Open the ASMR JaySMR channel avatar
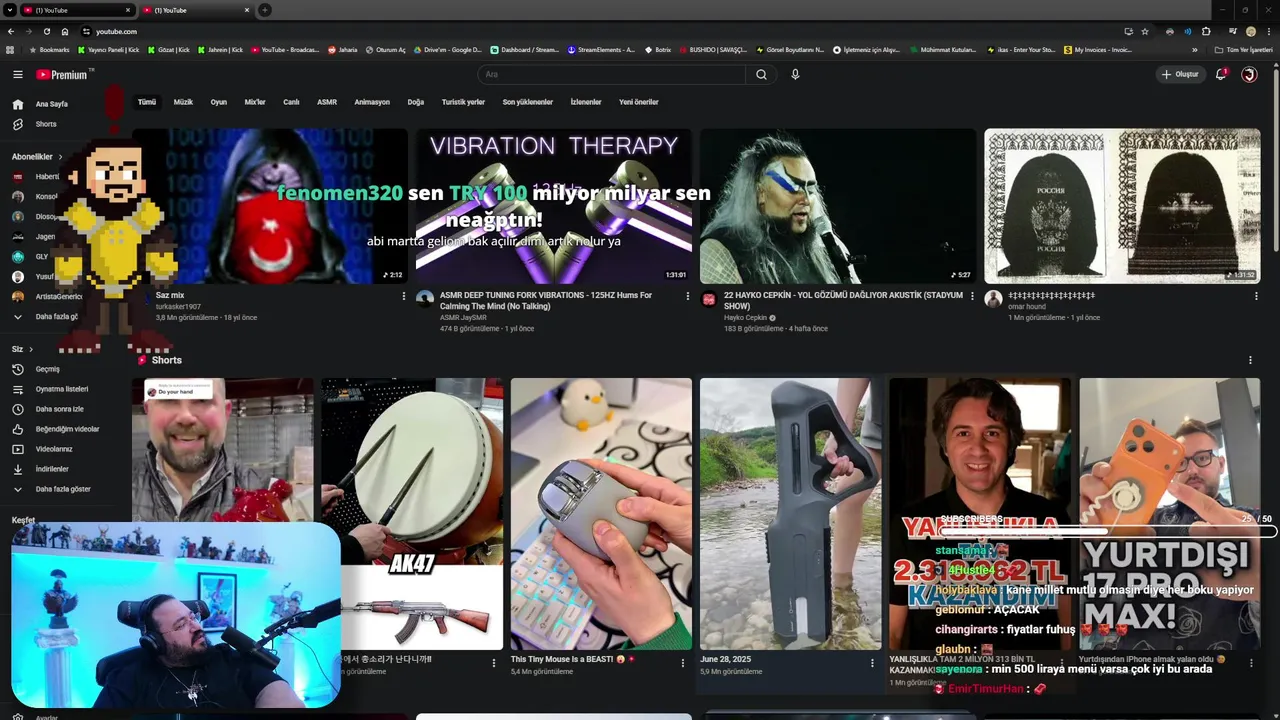The image size is (1280, 720). pyautogui.click(x=425, y=299)
